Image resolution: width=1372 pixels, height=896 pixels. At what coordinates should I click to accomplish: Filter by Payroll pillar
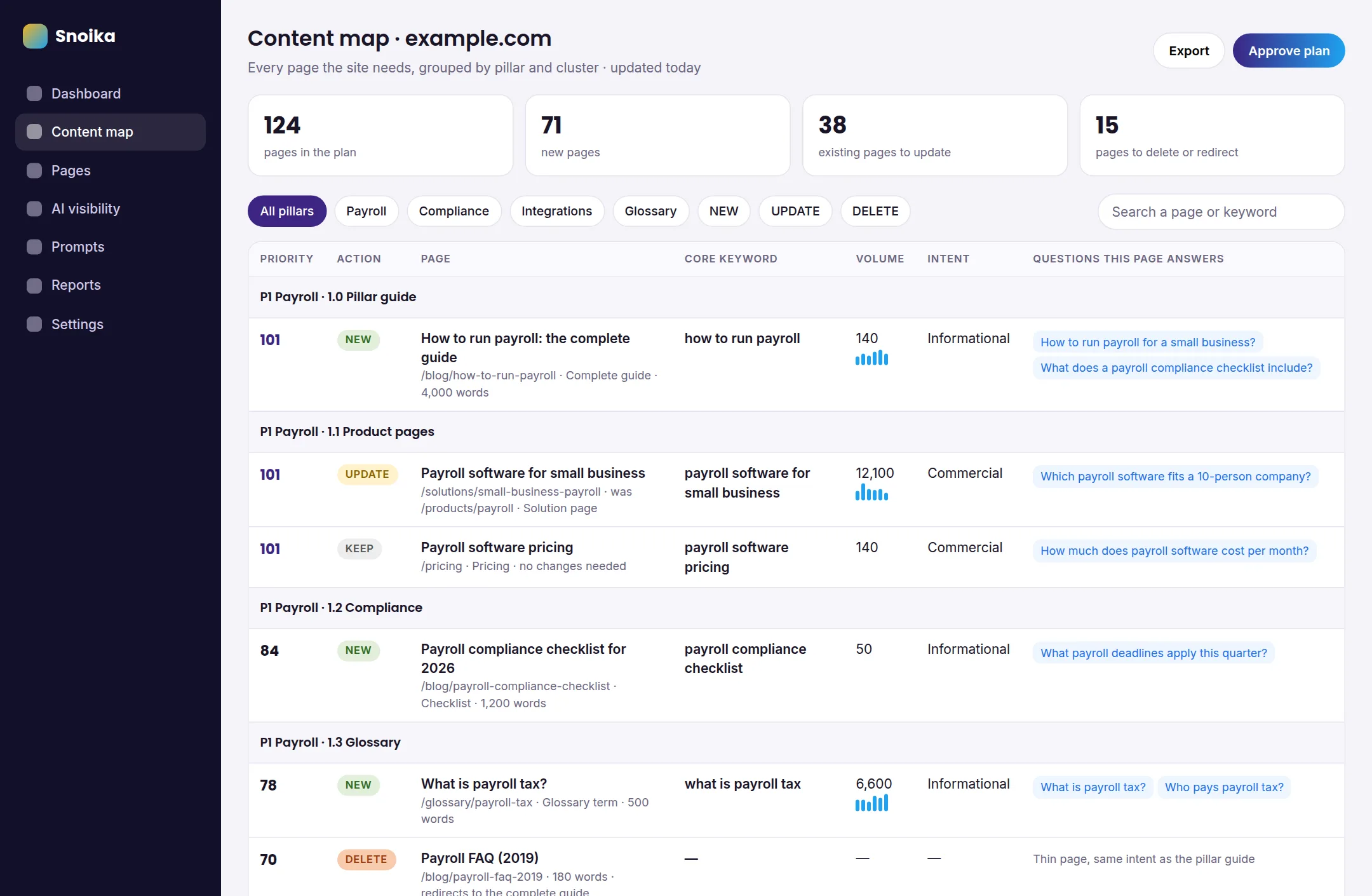366,211
